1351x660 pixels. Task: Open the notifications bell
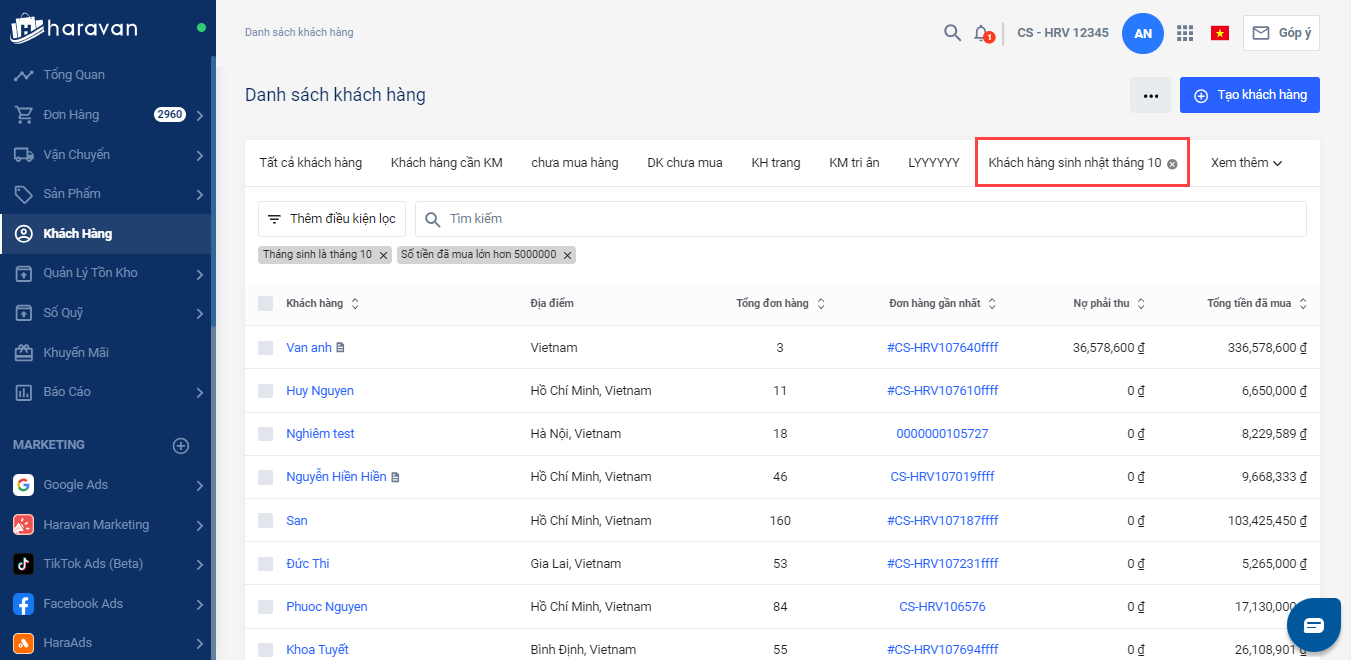(981, 33)
